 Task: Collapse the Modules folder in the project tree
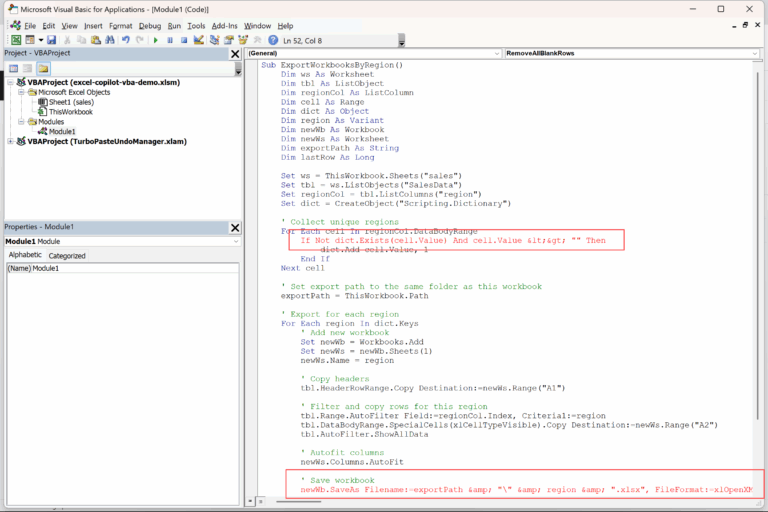21,122
